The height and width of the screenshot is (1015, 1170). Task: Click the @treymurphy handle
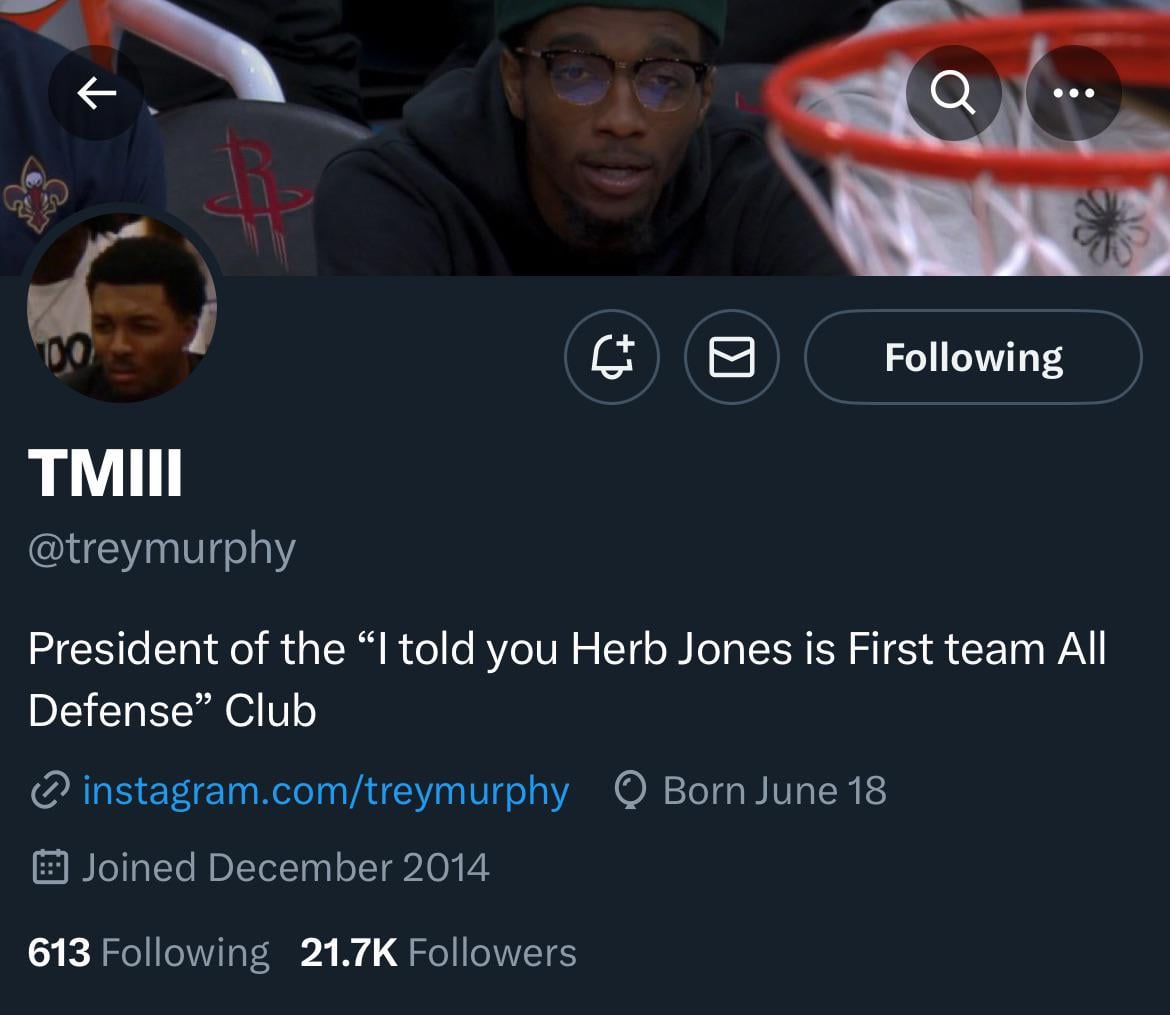click(162, 549)
